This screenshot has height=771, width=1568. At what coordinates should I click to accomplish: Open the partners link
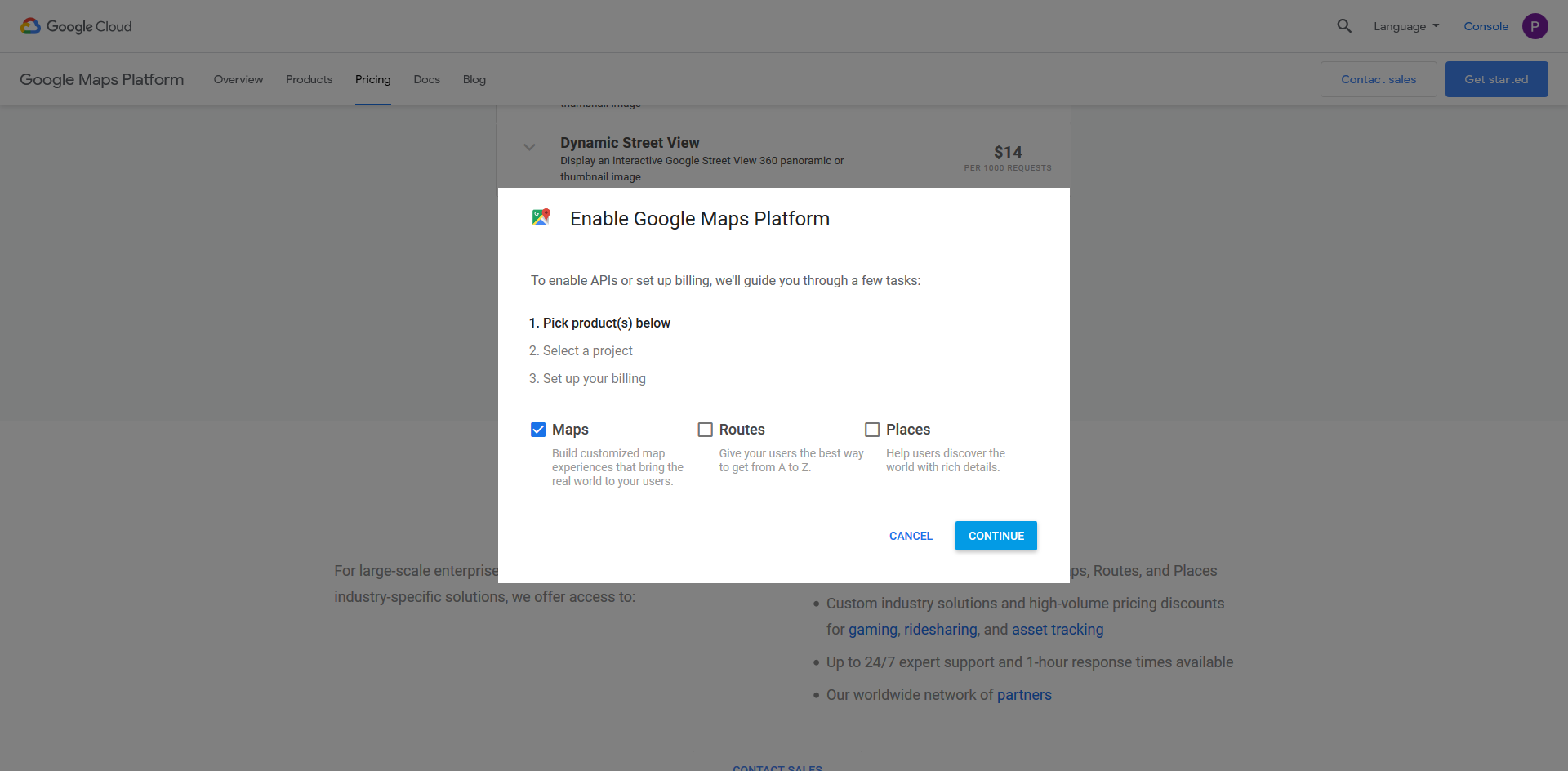[x=1024, y=695]
